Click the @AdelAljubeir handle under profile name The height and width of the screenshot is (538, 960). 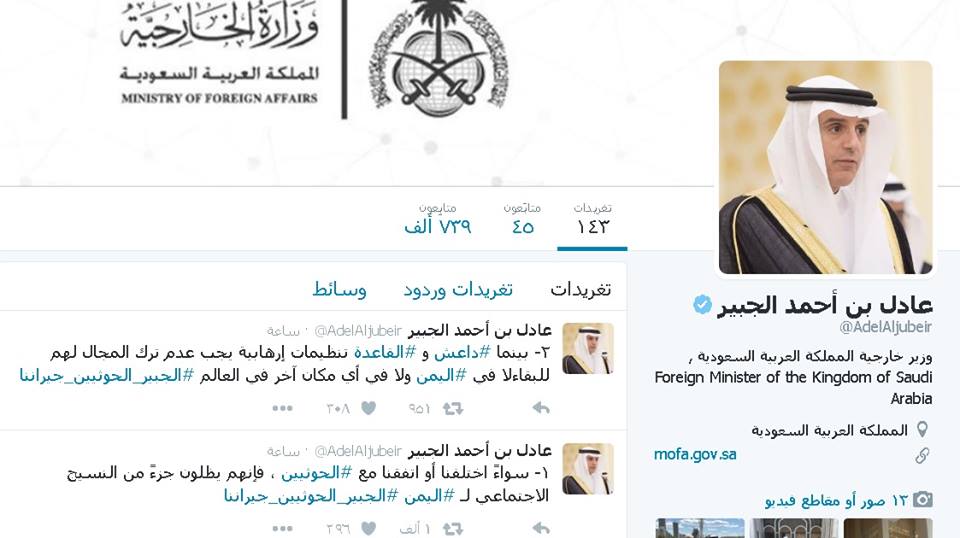click(885, 327)
